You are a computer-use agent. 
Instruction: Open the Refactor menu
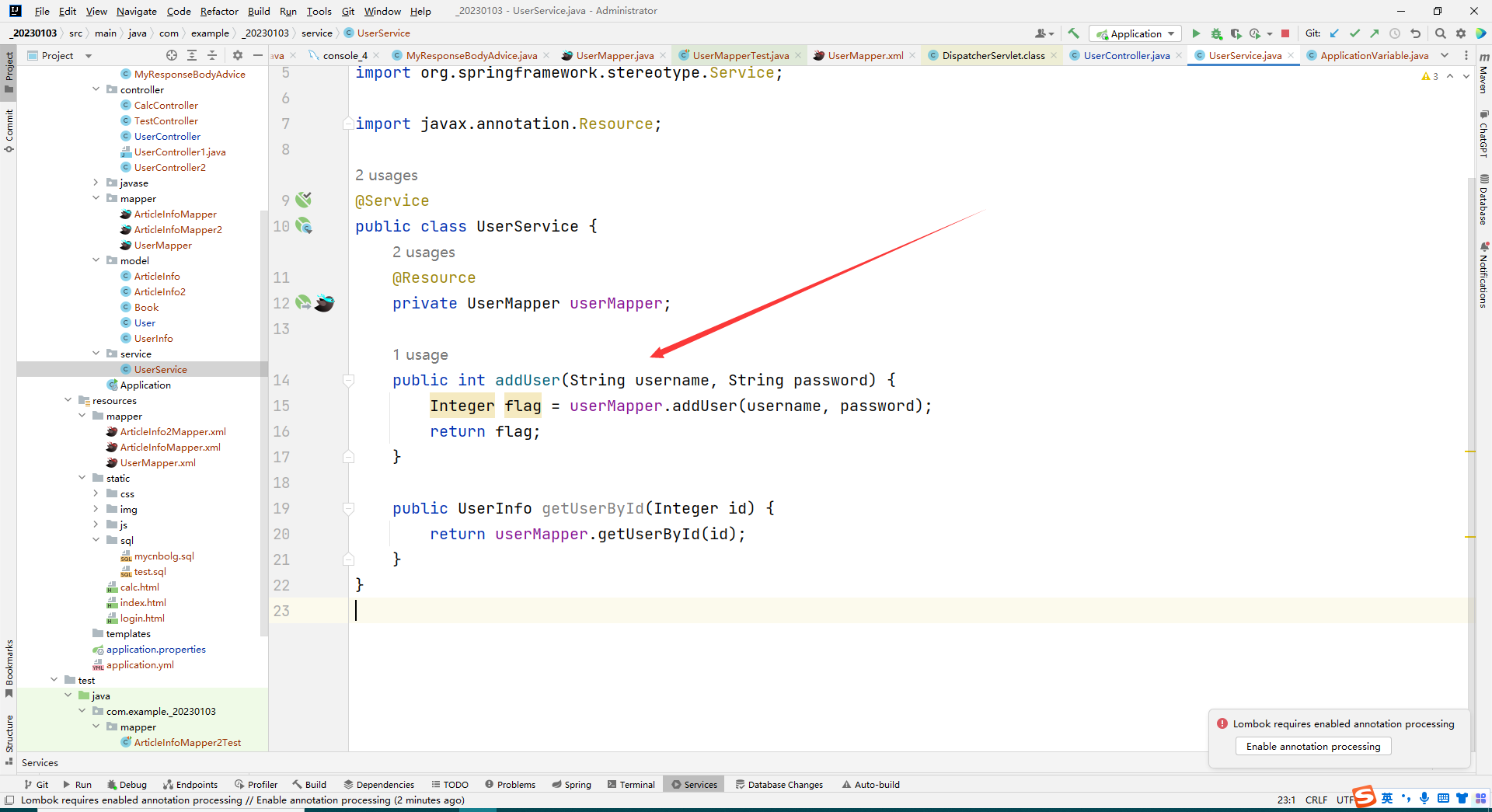click(219, 11)
